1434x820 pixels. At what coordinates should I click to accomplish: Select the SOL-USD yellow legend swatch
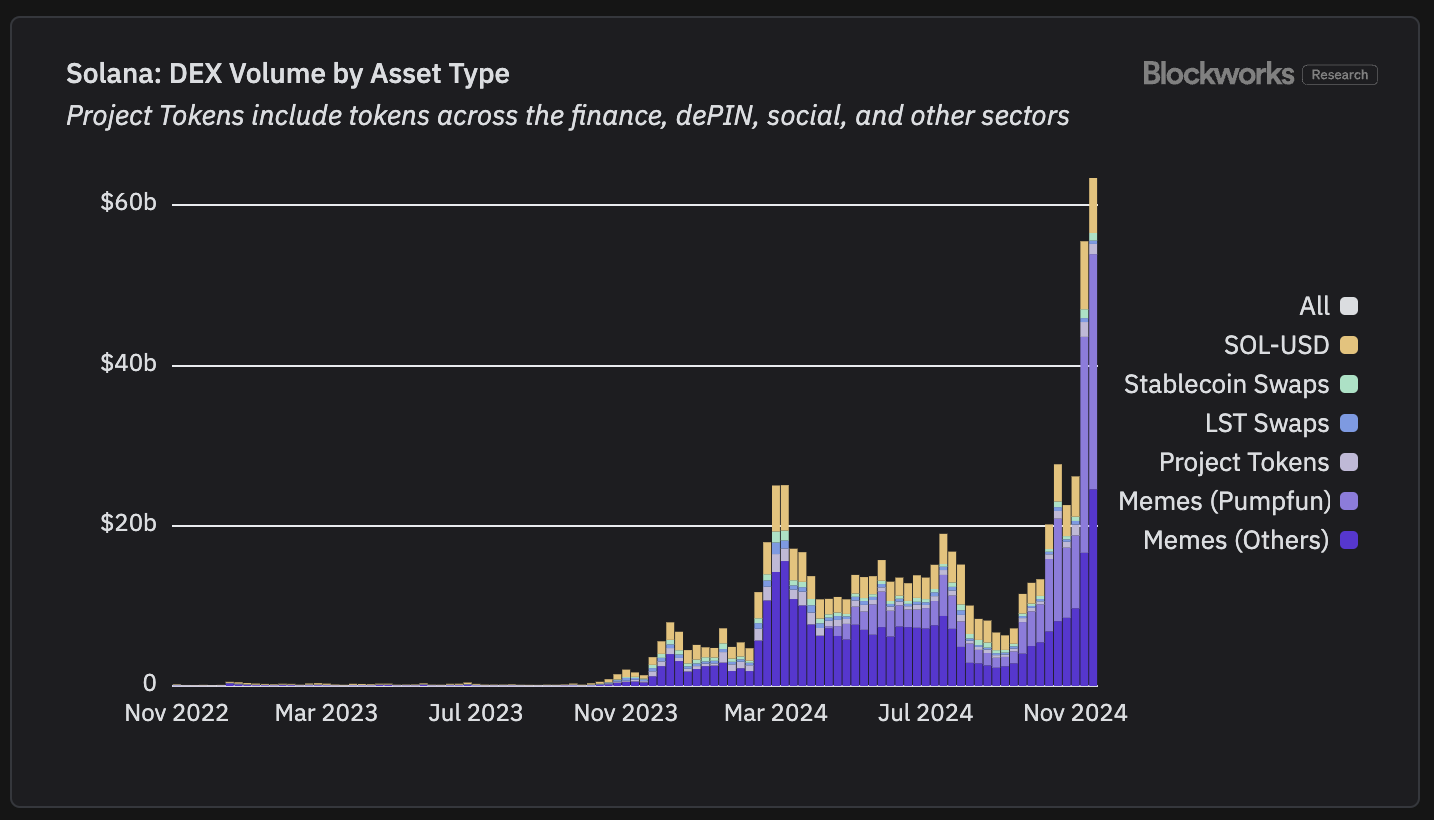(1349, 346)
